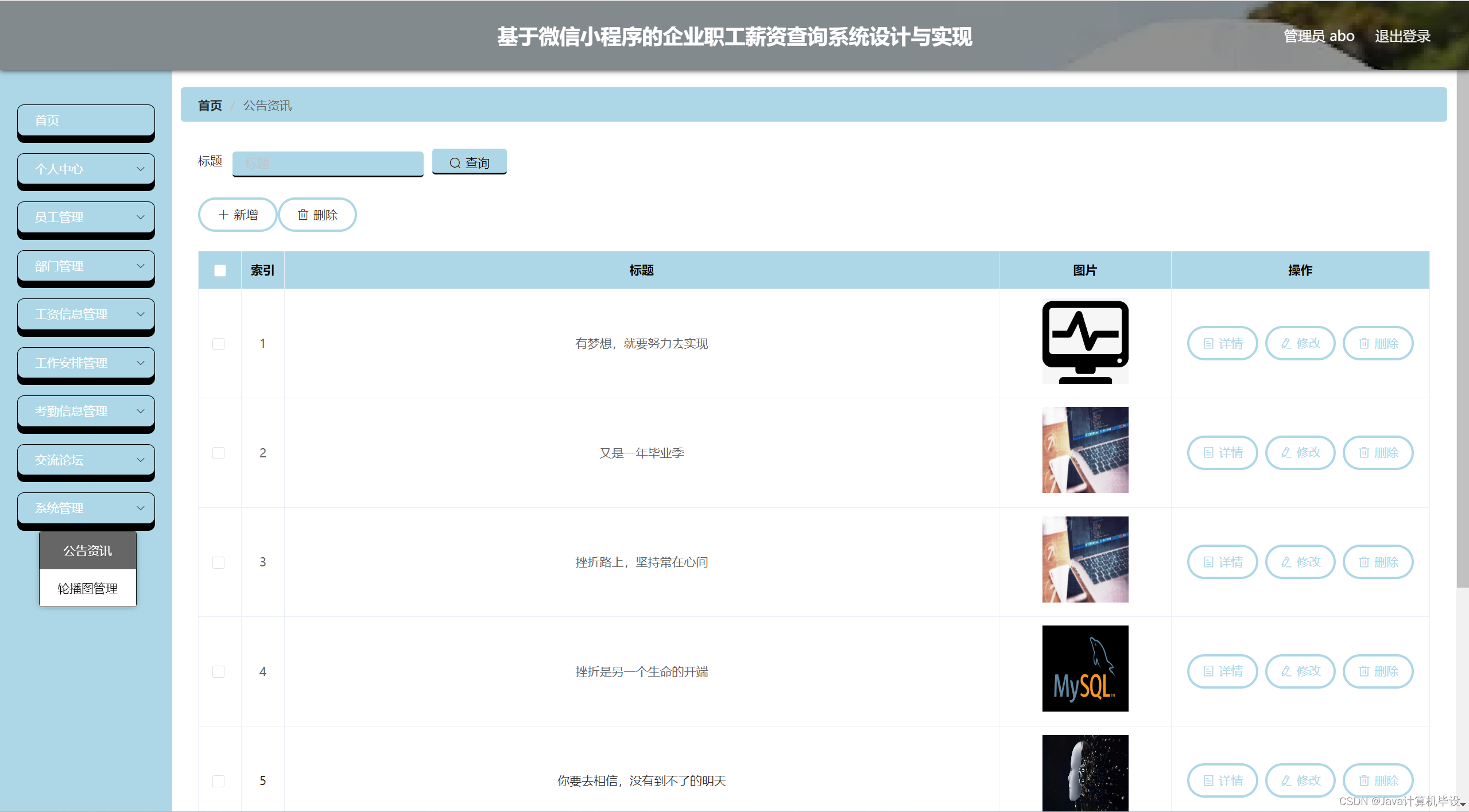Select 轮播图管理 submenu item
This screenshot has width=1469, height=812.
pyautogui.click(x=87, y=588)
